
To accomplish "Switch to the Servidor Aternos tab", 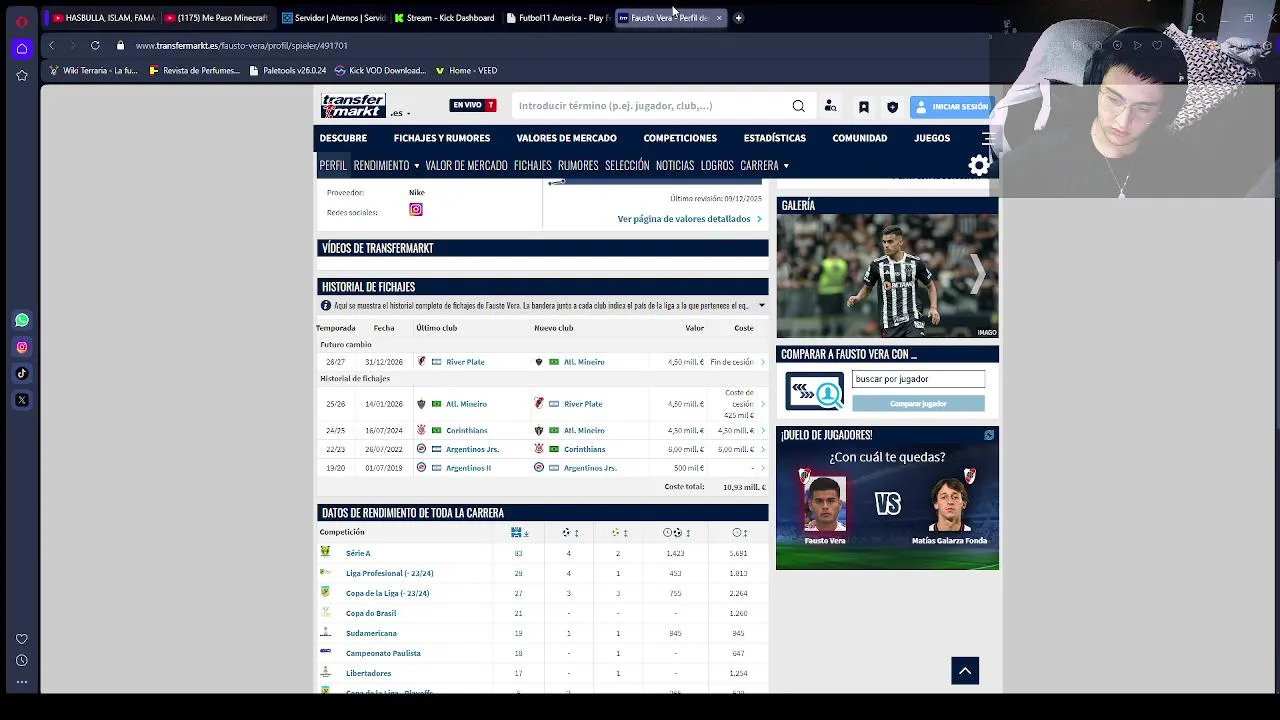I will coord(334,18).
